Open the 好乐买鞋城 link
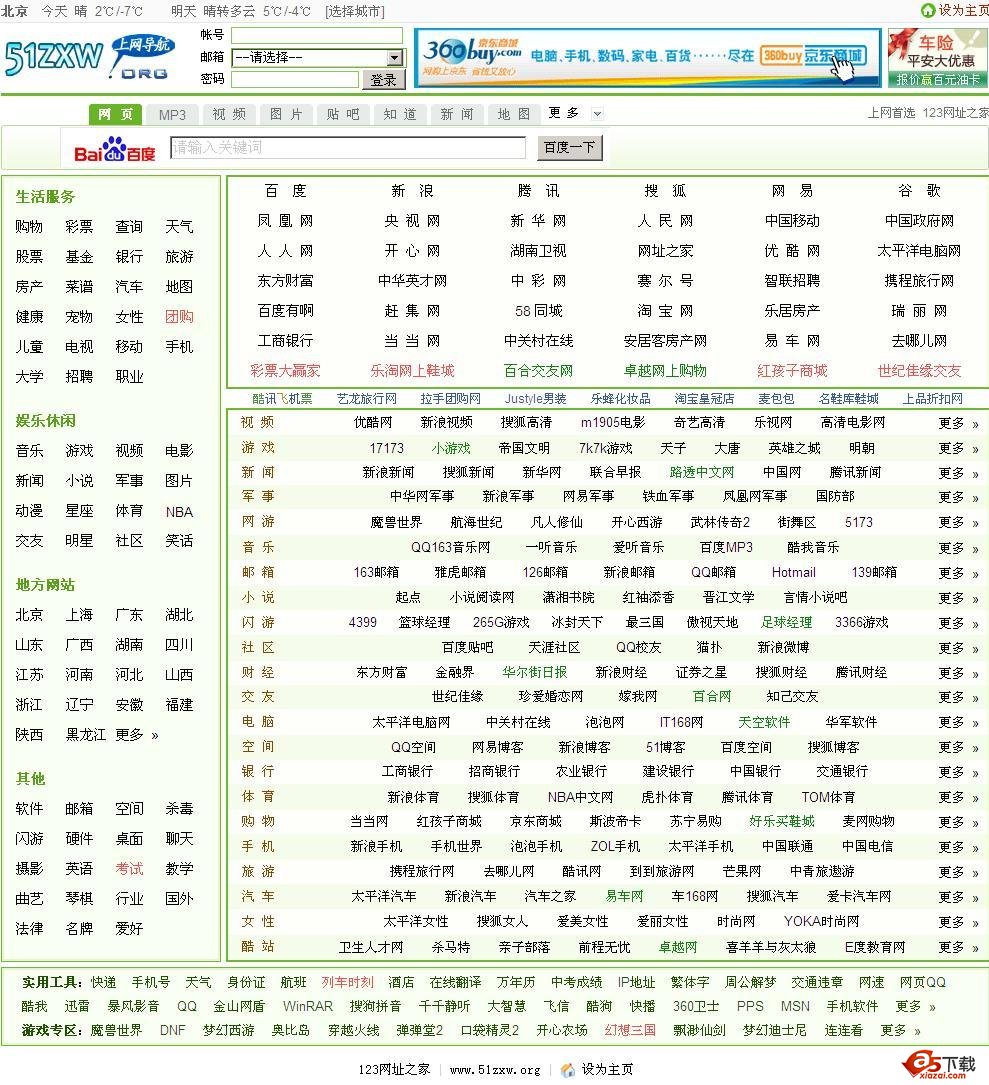989x1085 pixels. [782, 821]
